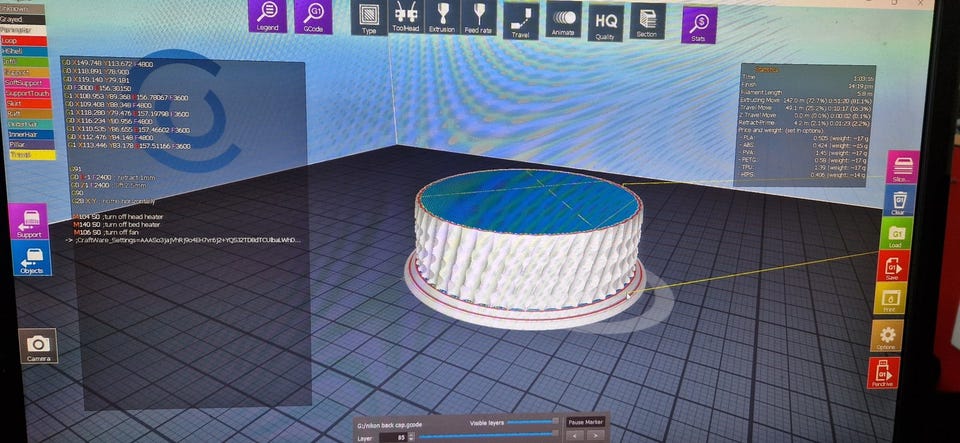Open the Camera settings button
The width and height of the screenshot is (960, 443).
38,346
